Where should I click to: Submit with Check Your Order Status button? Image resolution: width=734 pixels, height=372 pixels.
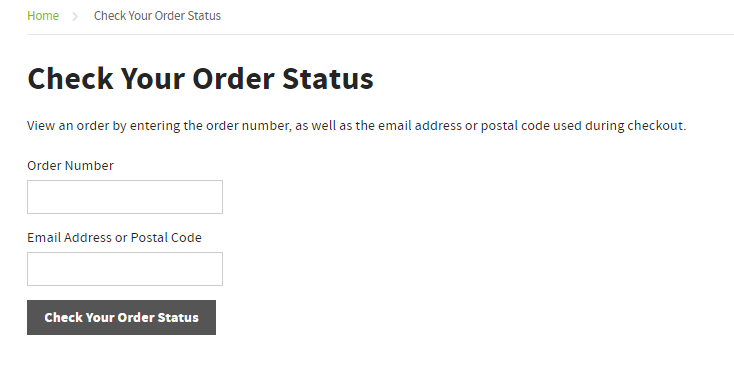(121, 317)
